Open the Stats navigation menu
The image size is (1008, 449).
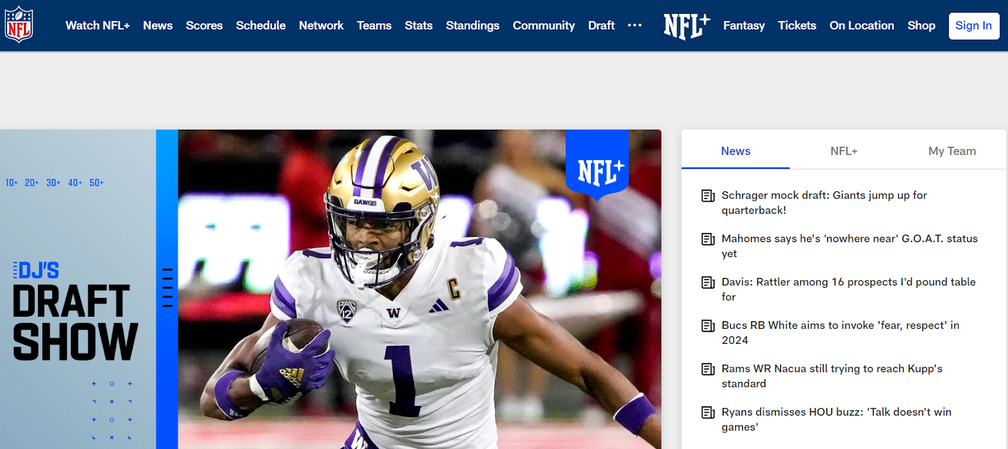(x=418, y=25)
